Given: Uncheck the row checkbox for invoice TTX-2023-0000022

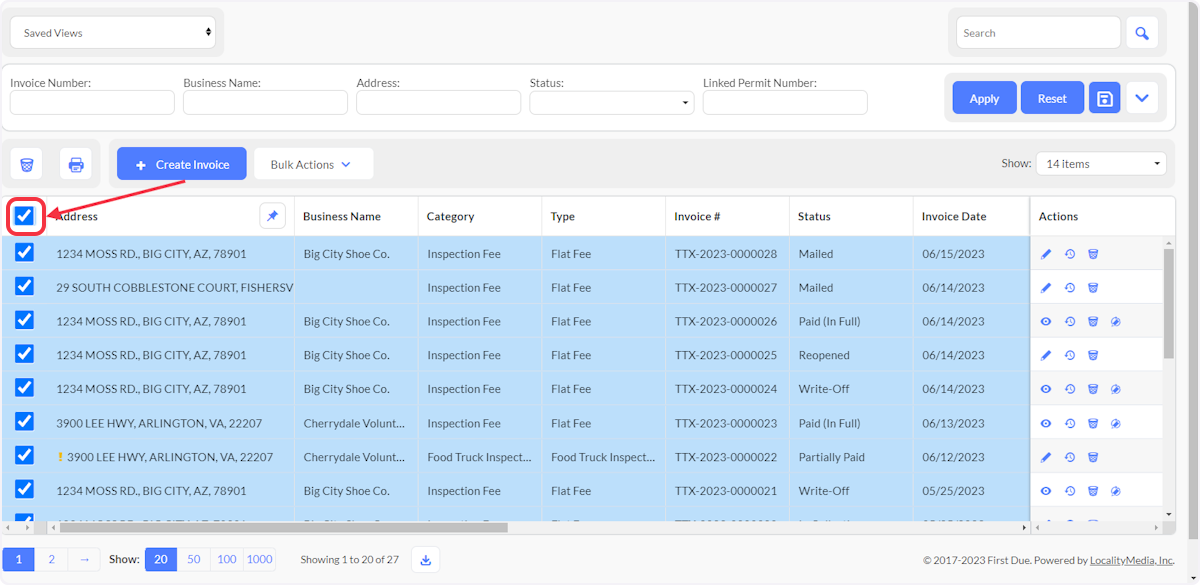Looking at the screenshot, I should (24, 456).
